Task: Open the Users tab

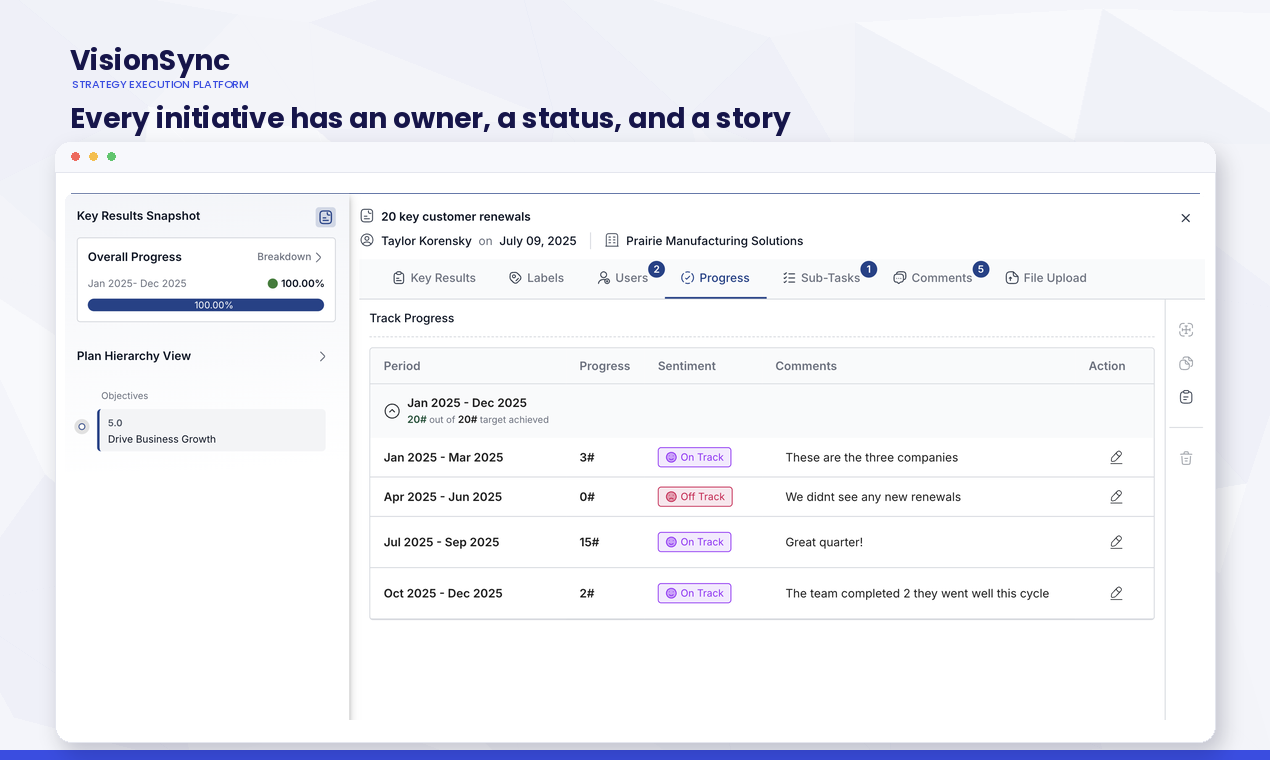Action: click(623, 278)
